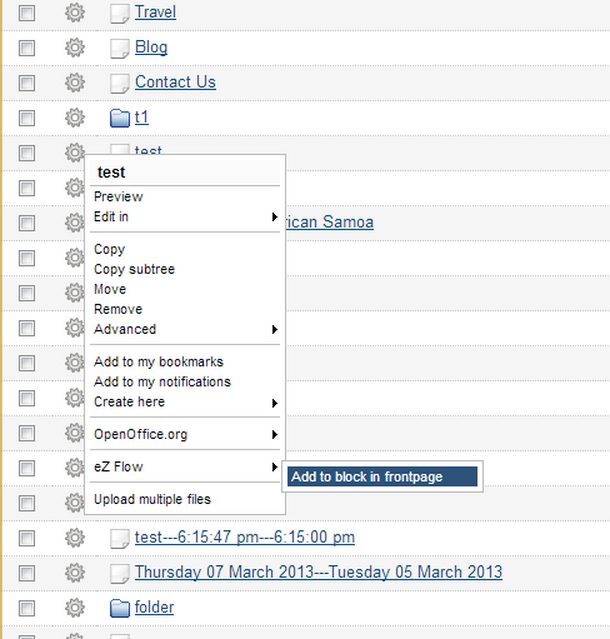
Task: Open the gear menu for t1 folder
Action: (x=74, y=117)
